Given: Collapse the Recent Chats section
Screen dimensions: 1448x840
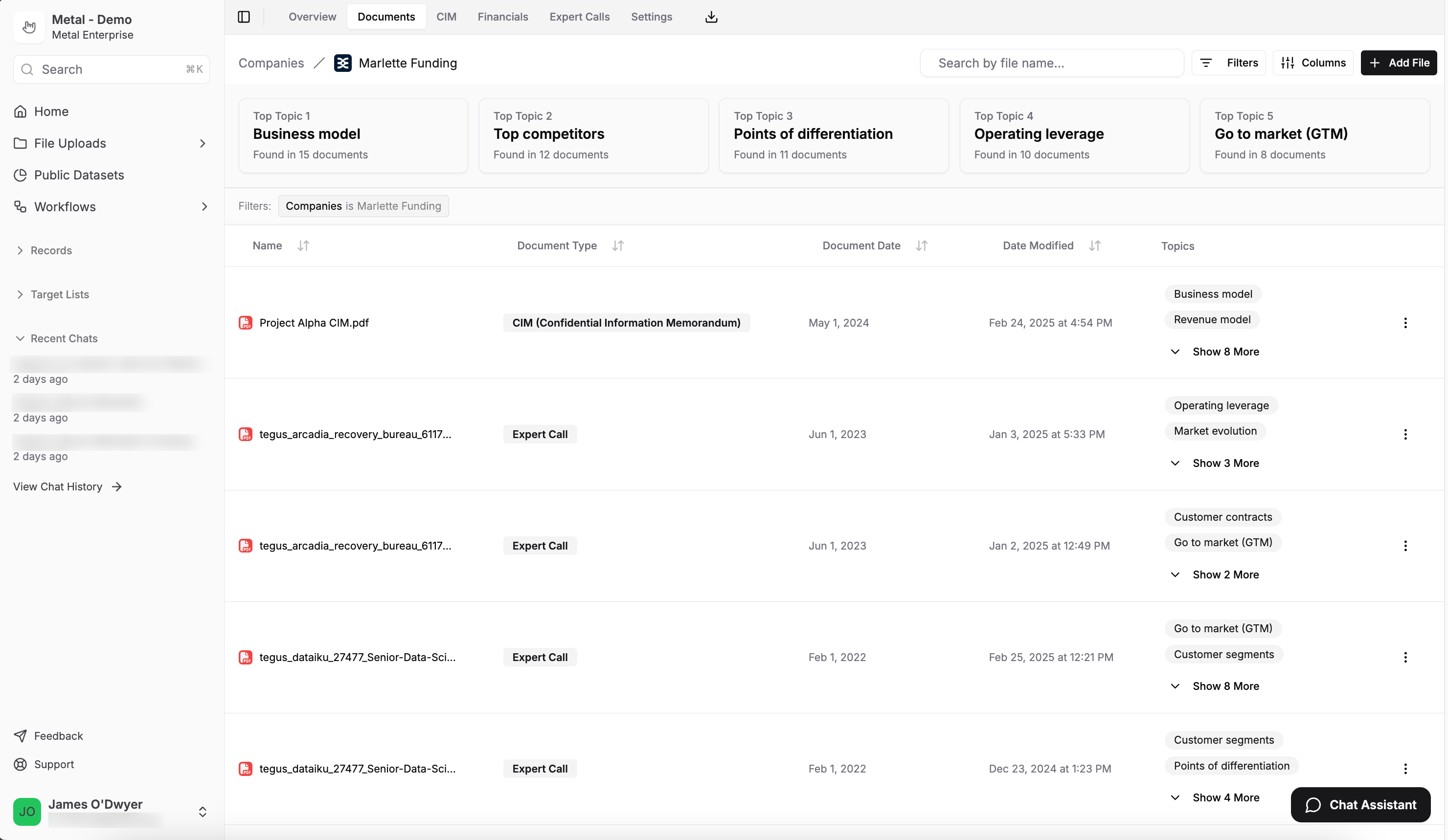Looking at the screenshot, I should click(20, 338).
